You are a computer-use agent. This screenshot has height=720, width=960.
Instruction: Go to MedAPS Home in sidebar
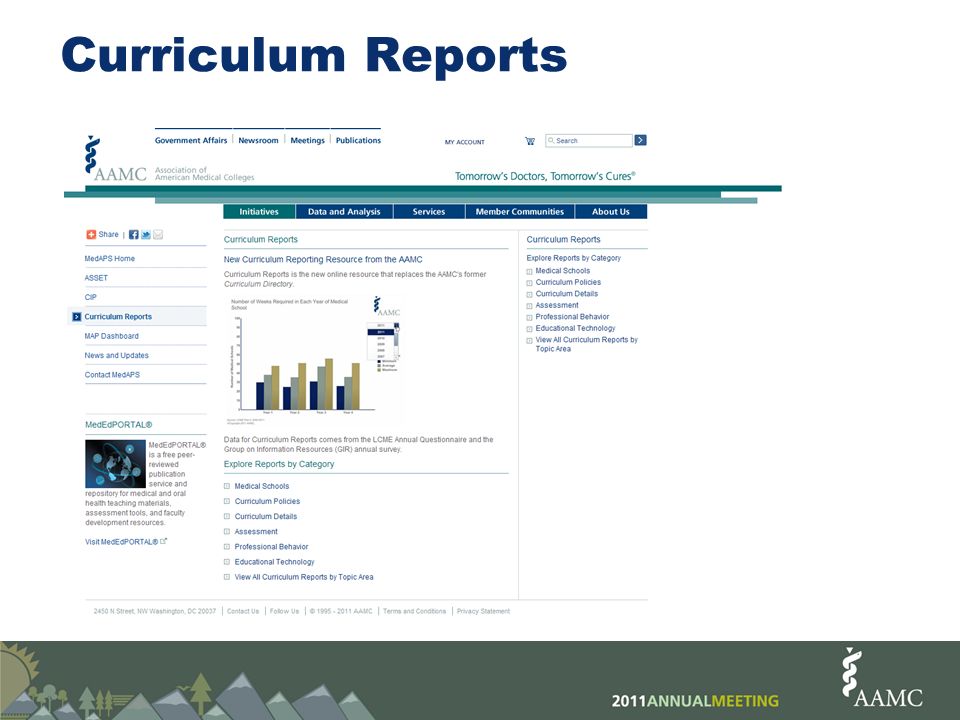110,258
